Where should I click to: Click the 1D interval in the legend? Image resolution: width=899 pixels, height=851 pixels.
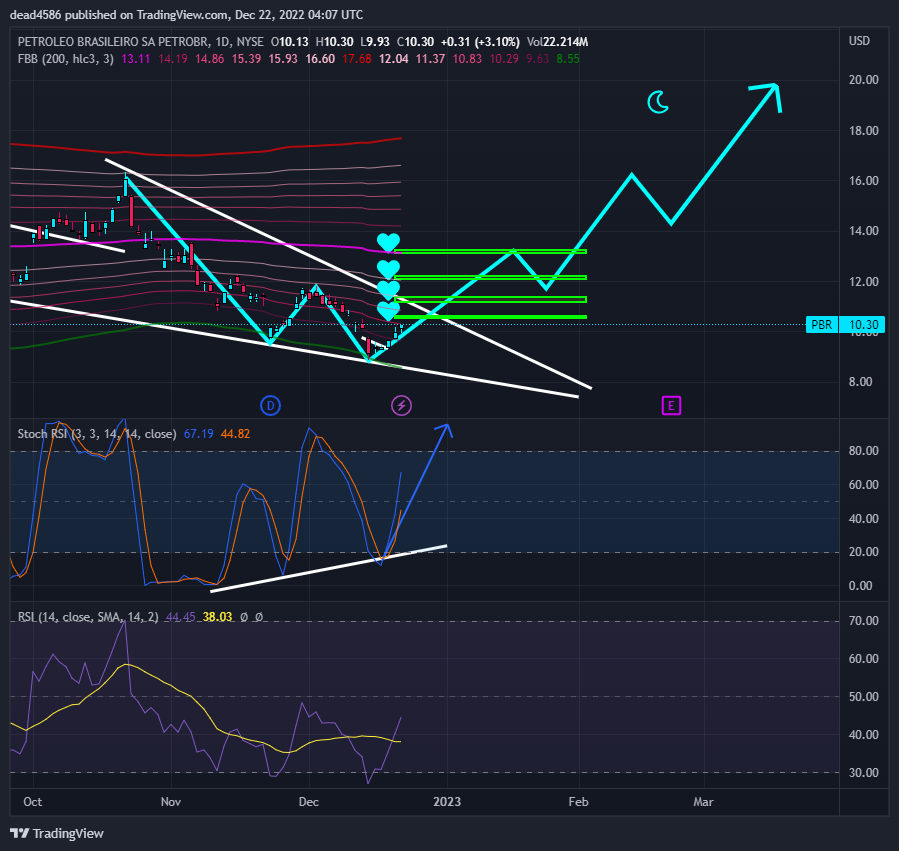[222, 42]
